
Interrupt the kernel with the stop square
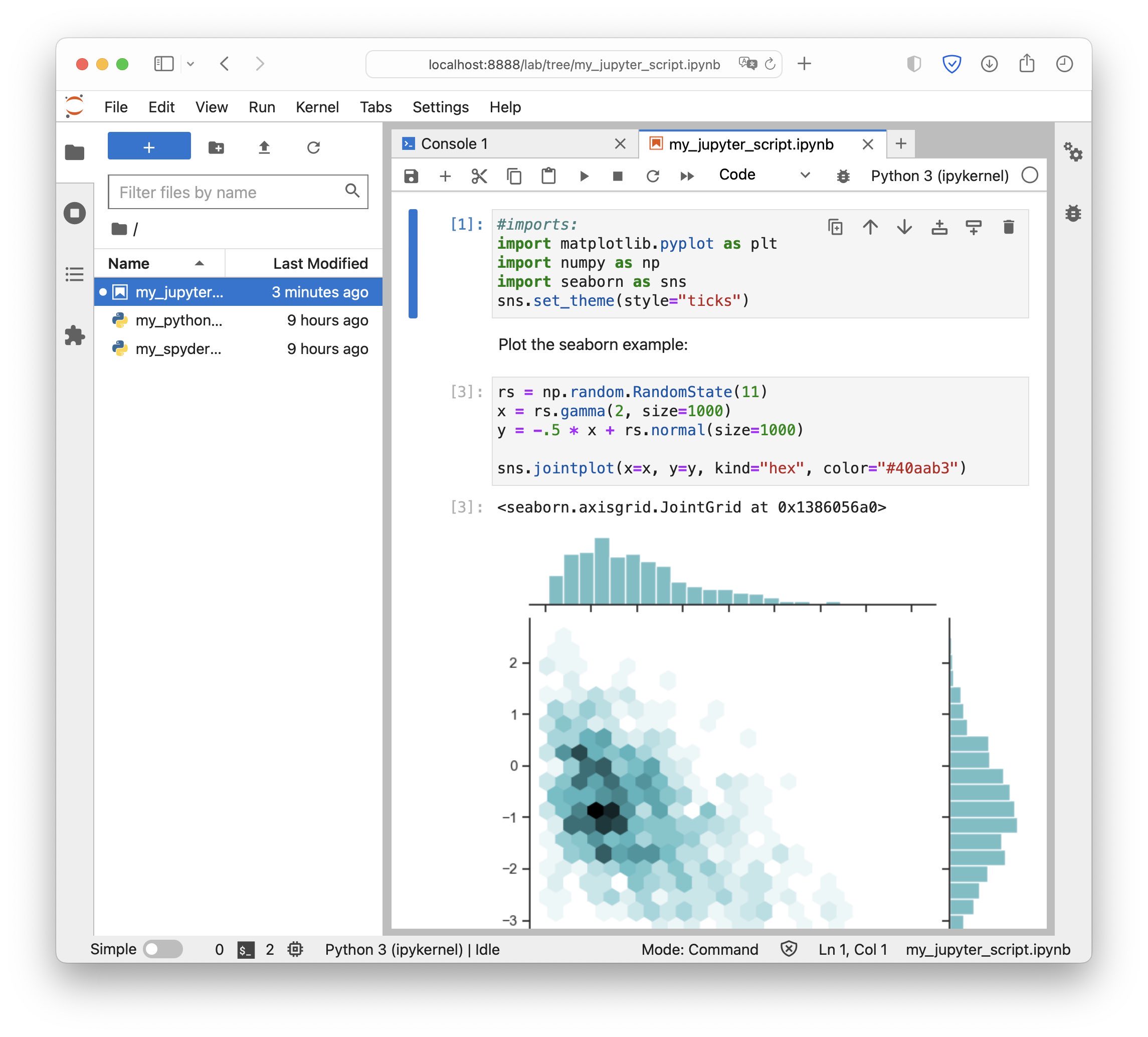point(617,176)
